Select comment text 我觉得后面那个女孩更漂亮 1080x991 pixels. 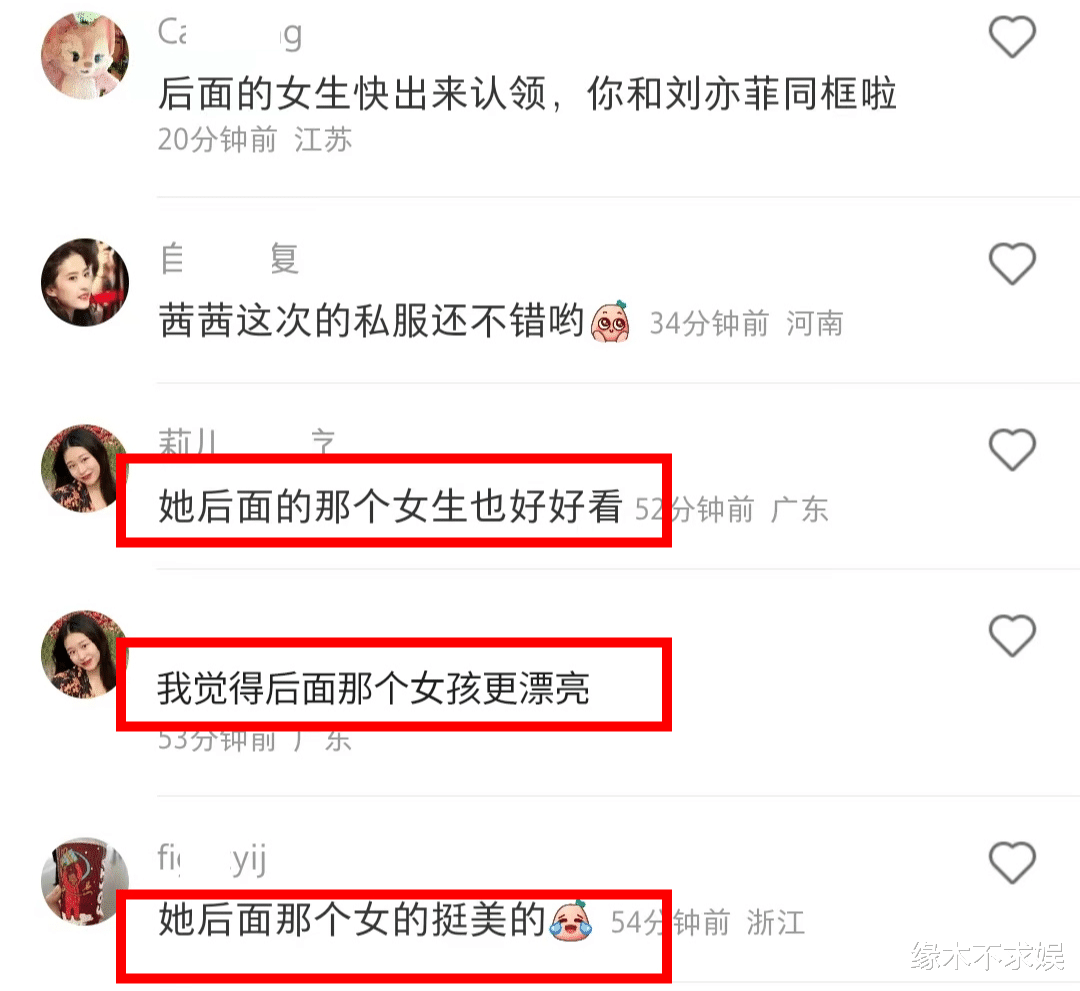(373, 689)
